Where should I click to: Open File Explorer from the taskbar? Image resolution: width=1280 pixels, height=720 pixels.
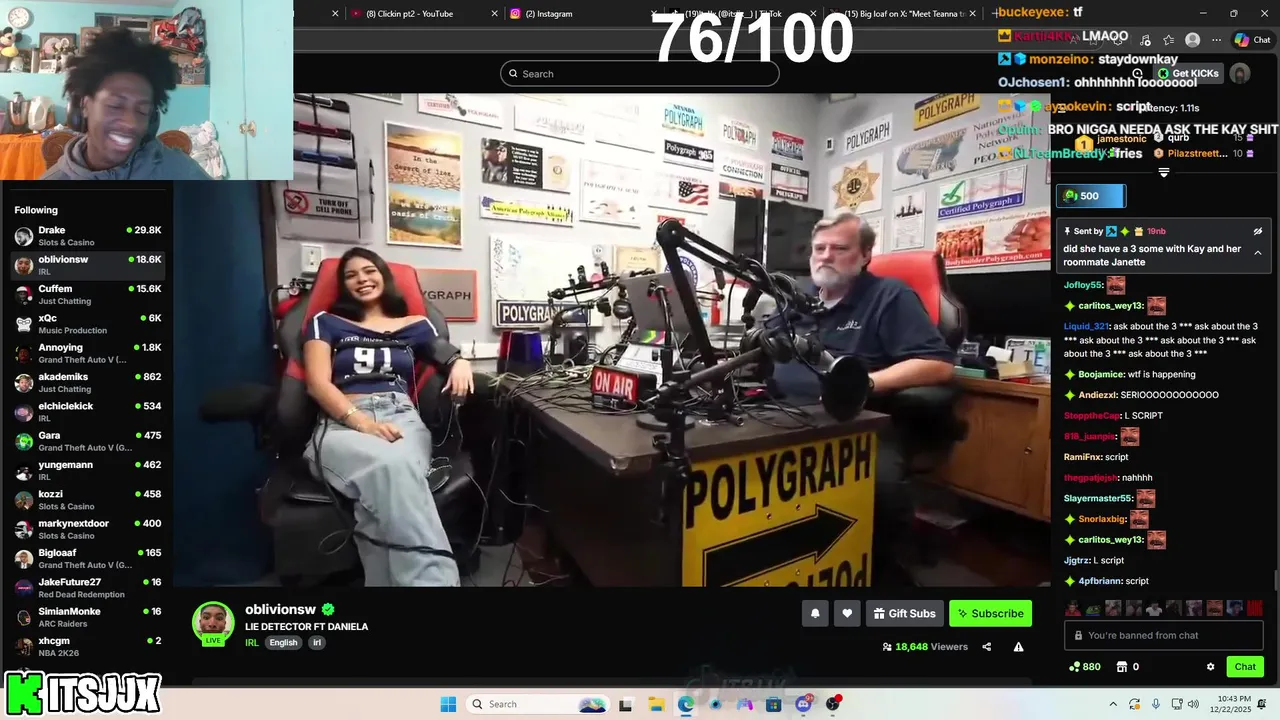point(655,704)
